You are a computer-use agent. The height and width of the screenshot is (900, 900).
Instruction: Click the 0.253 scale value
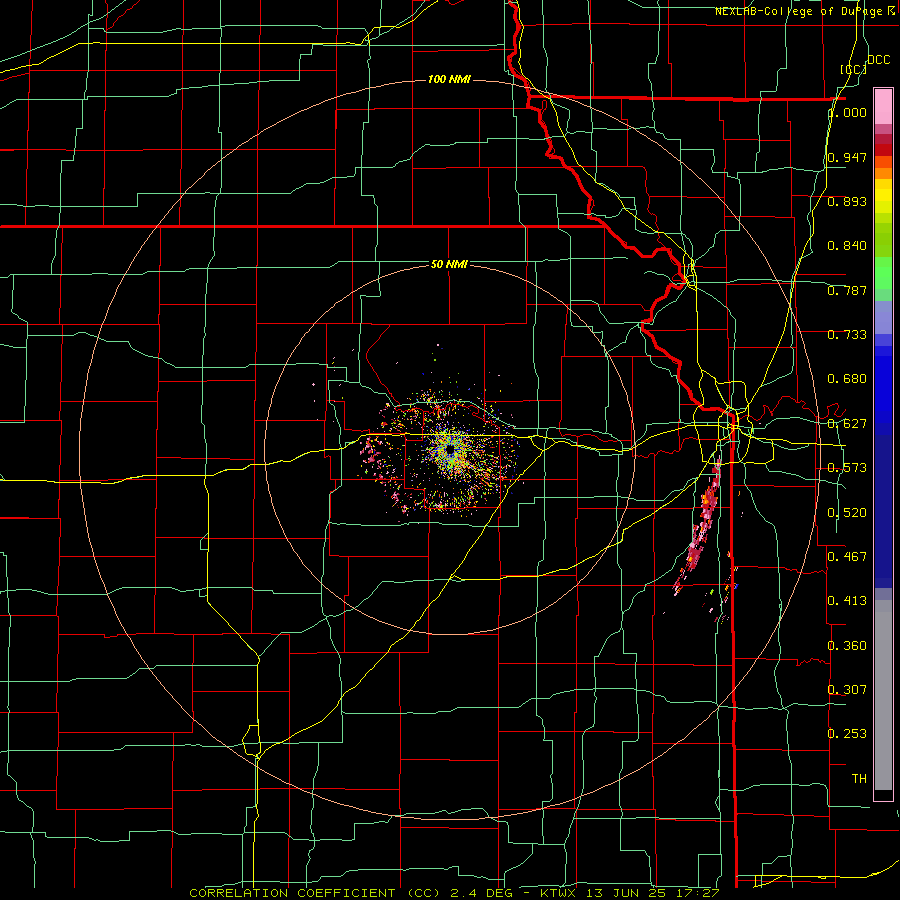(847, 734)
